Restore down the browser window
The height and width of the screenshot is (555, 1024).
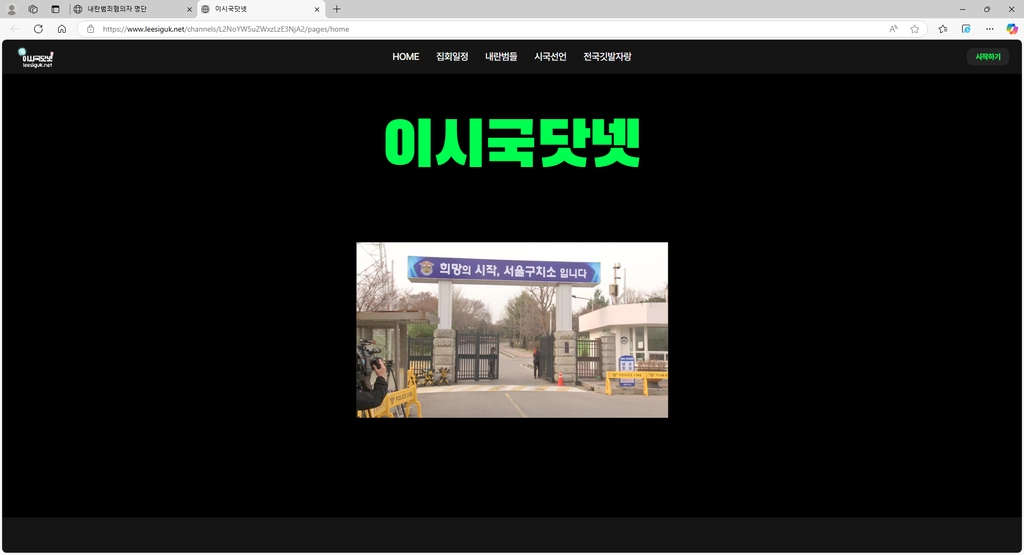(987, 9)
